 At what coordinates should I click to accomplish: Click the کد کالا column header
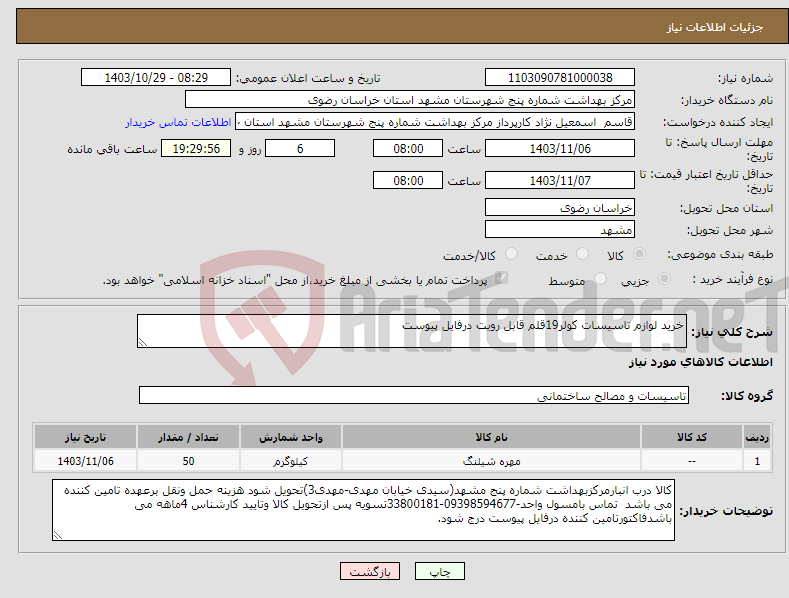tap(692, 437)
